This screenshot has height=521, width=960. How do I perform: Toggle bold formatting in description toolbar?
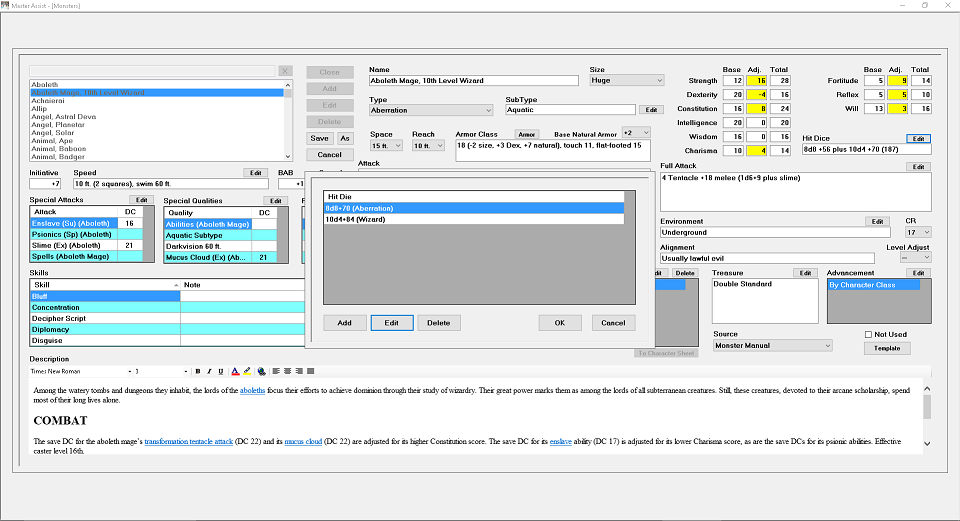(198, 371)
